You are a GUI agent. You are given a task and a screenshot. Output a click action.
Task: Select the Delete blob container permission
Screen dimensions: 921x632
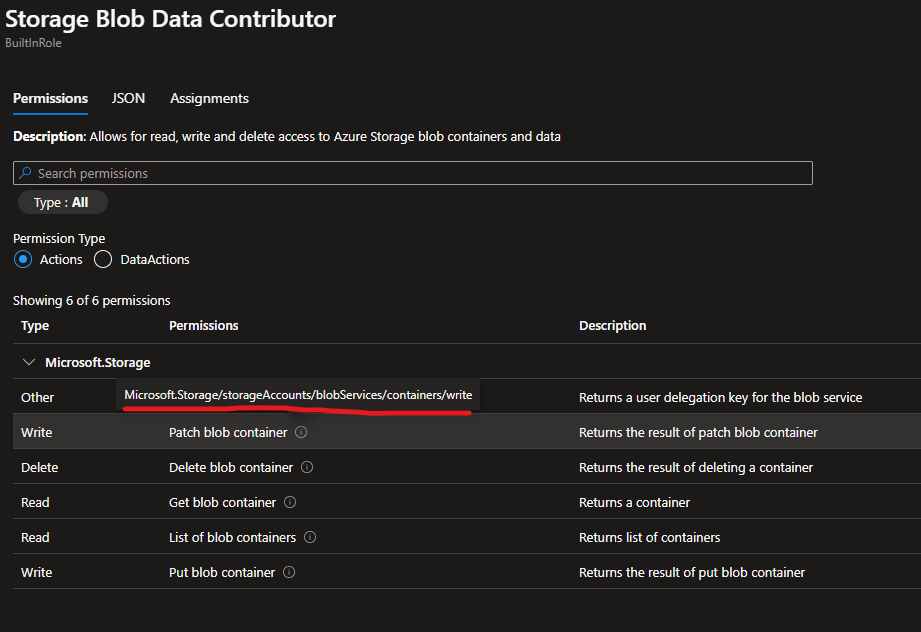click(x=231, y=467)
